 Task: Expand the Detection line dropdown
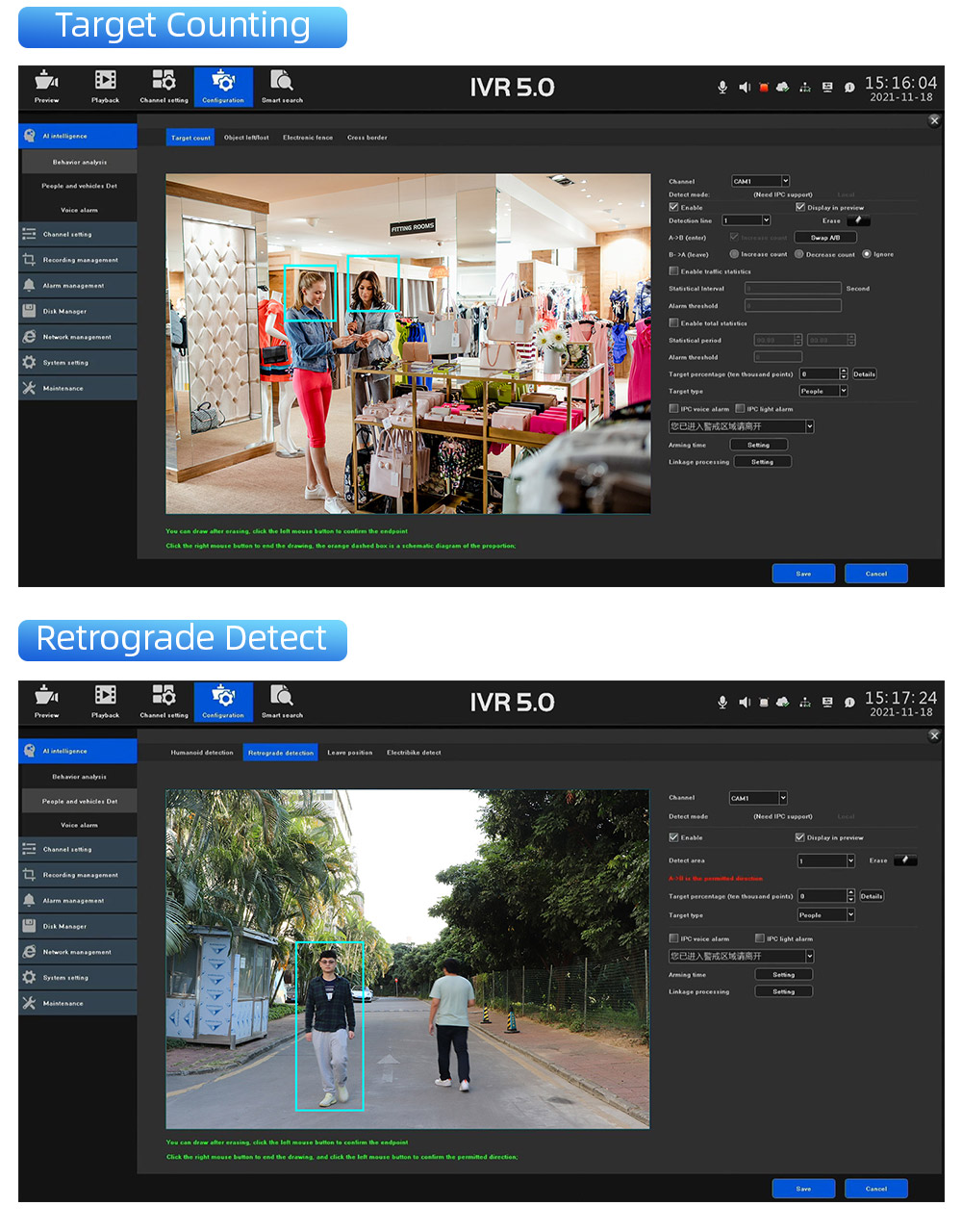point(747,220)
